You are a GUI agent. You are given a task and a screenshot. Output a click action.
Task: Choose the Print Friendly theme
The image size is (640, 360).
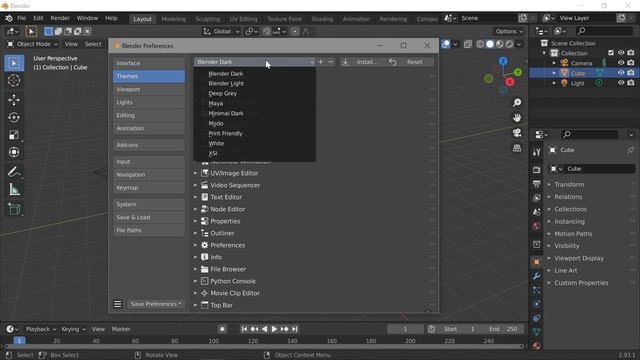click(225, 133)
